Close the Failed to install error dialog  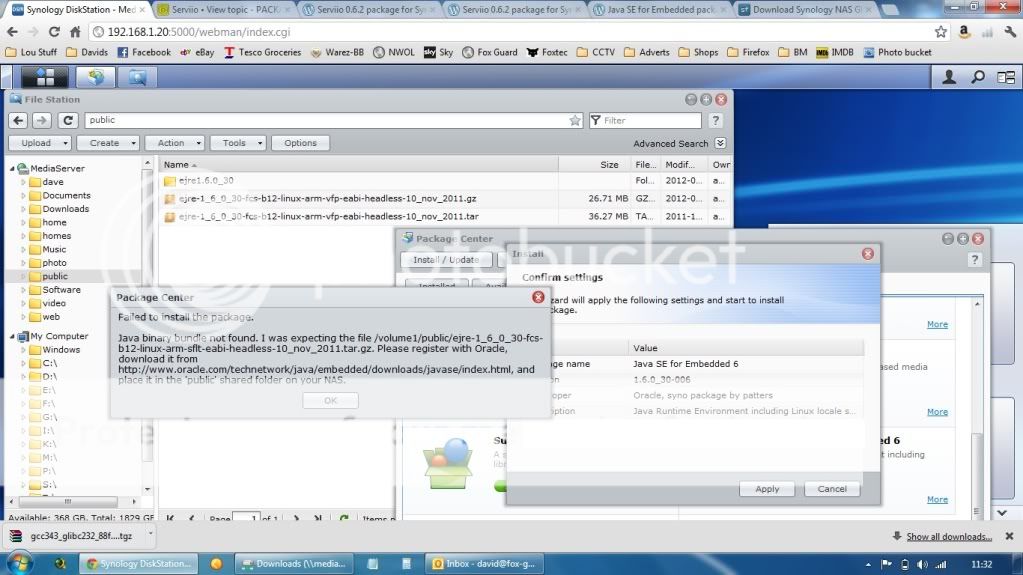point(538,297)
